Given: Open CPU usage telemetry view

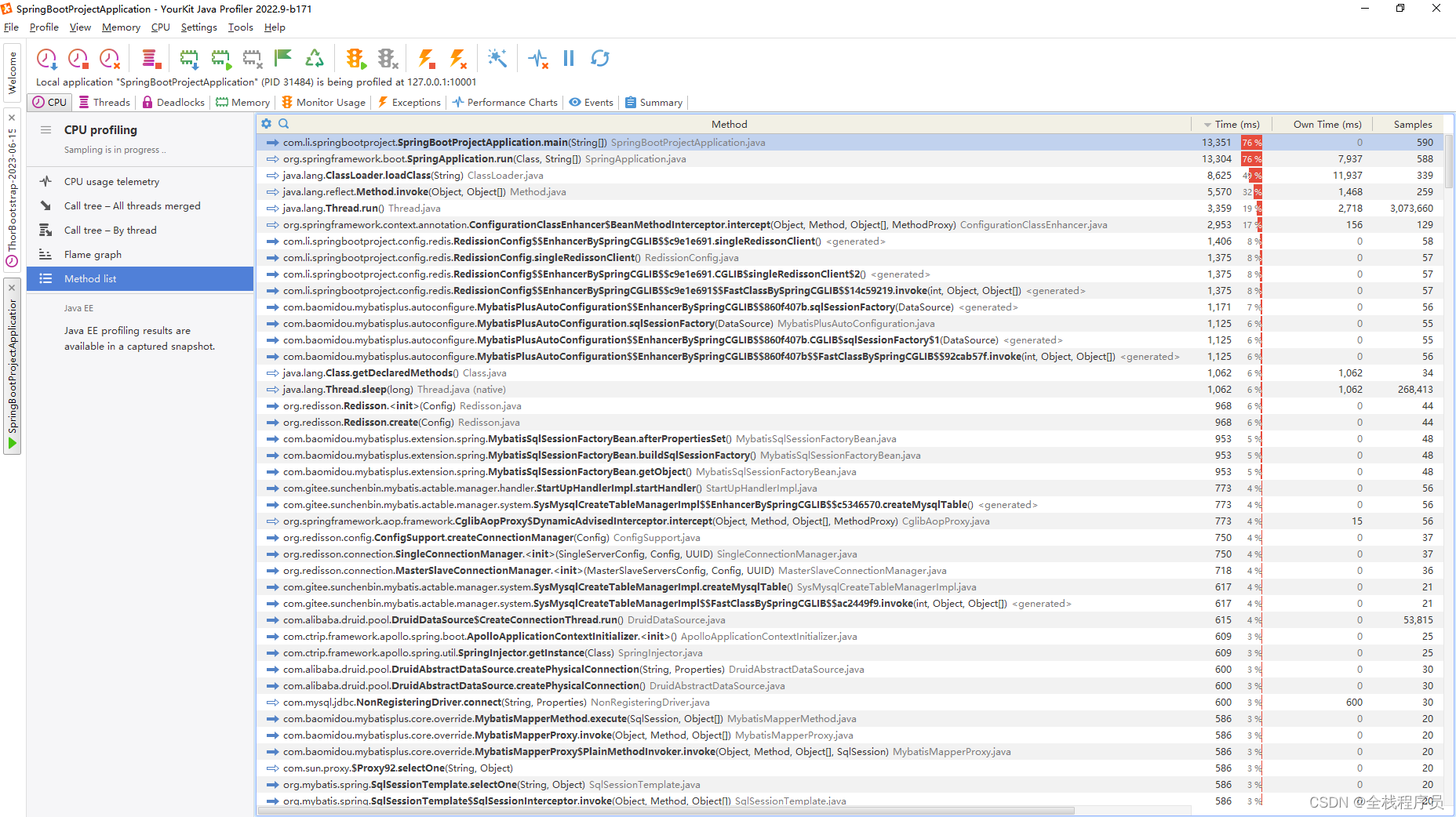Looking at the screenshot, I should click(140, 182).
